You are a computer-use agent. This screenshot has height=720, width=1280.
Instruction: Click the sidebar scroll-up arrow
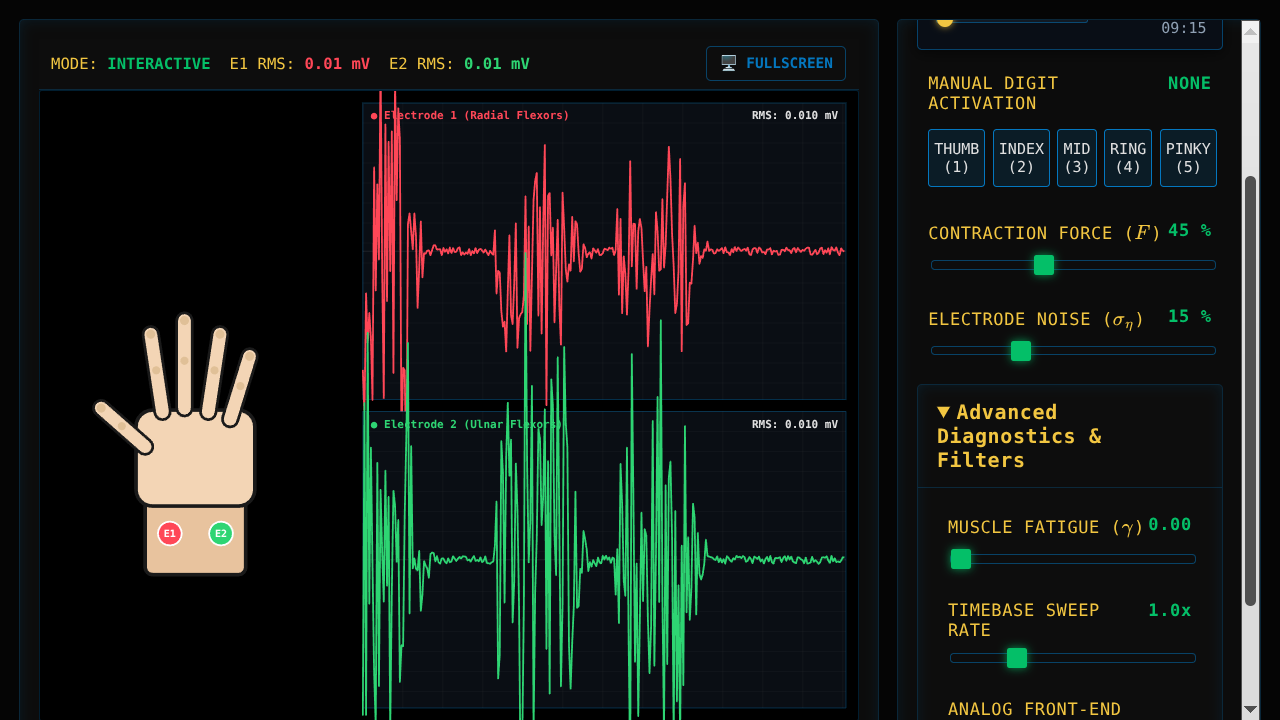(x=1250, y=31)
